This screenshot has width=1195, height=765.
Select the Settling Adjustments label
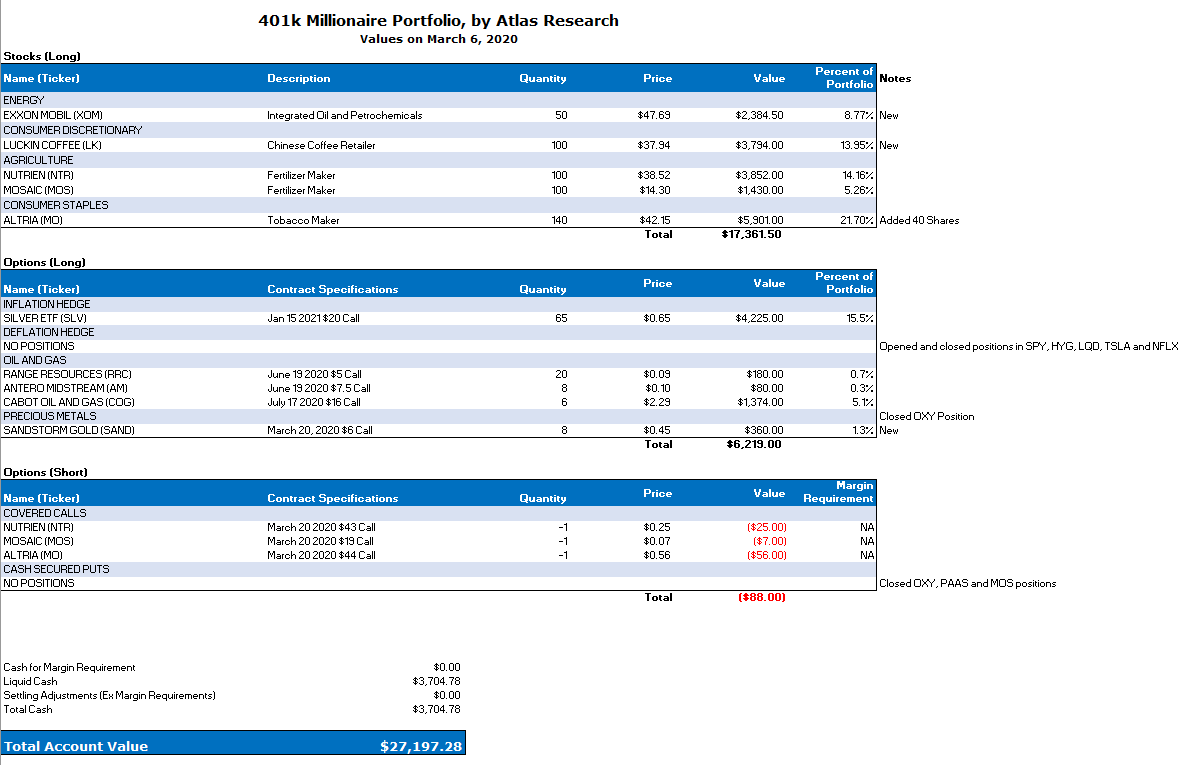click(x=110, y=696)
